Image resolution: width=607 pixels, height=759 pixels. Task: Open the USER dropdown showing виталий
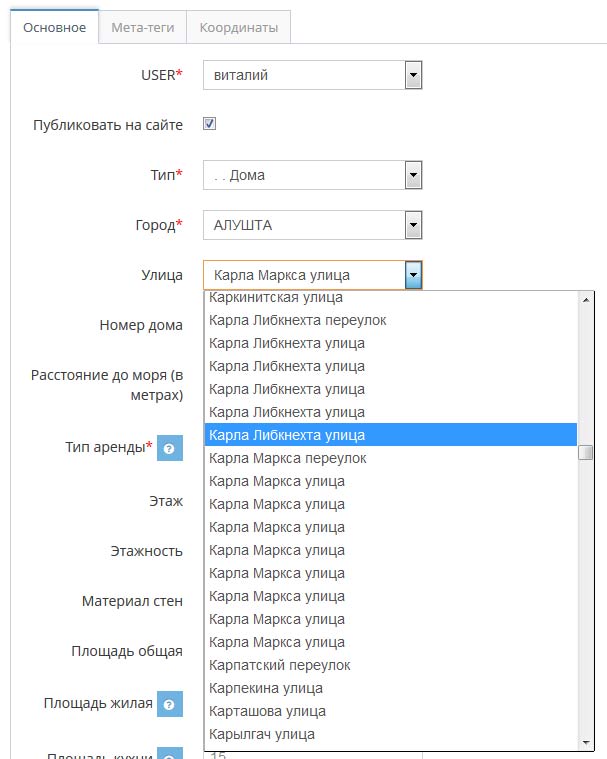pyautogui.click(x=313, y=75)
